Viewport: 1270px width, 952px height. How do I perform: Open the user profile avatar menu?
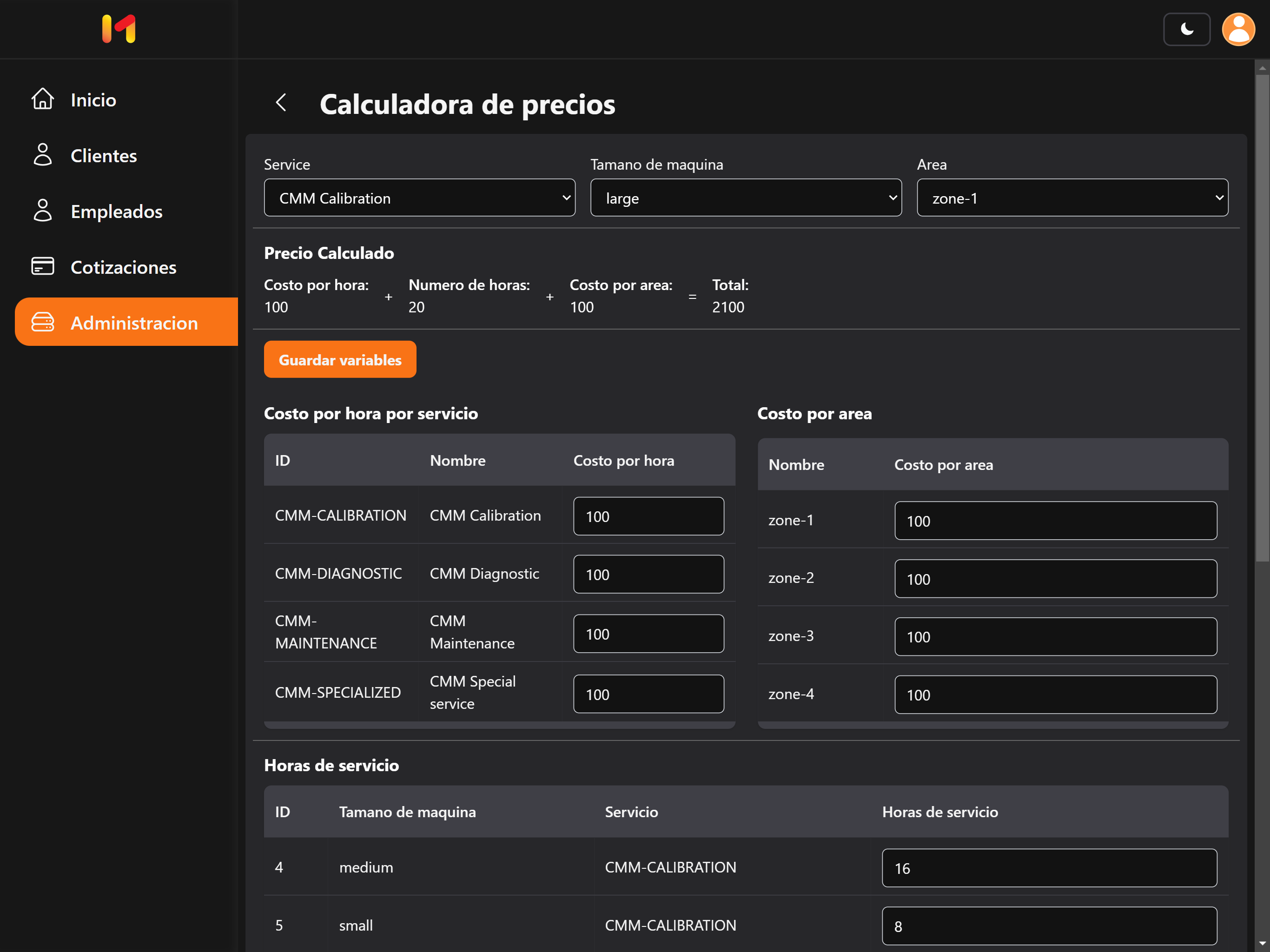coord(1238,29)
